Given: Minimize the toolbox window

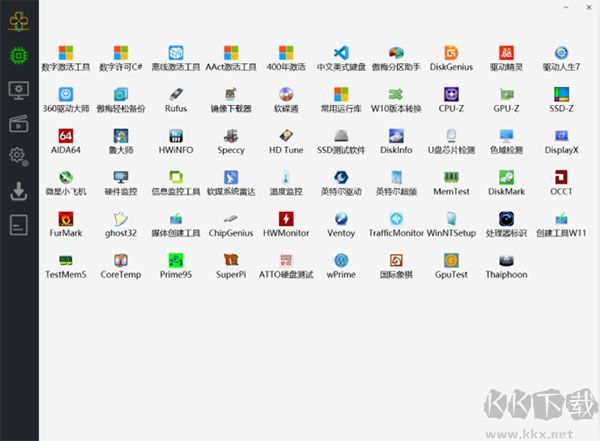Looking at the screenshot, I should click(x=566, y=7).
